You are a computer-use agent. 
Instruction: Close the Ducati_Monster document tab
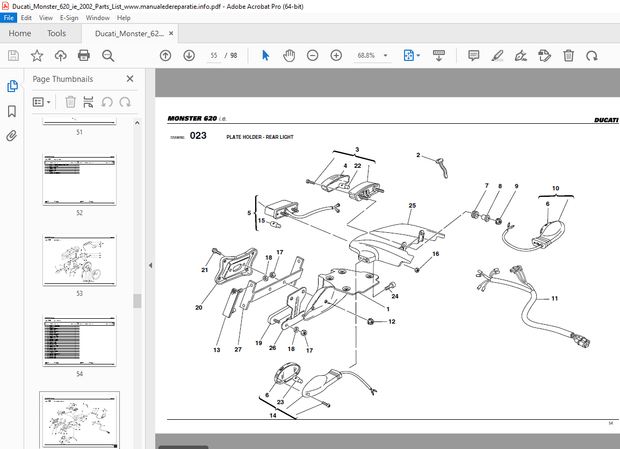[171, 33]
